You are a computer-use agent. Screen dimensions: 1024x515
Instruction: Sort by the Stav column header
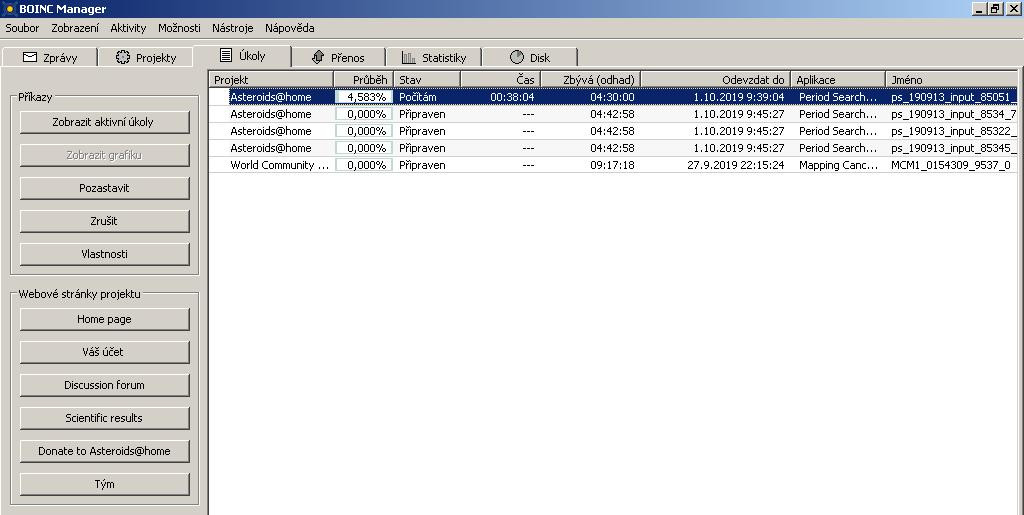(x=427, y=80)
